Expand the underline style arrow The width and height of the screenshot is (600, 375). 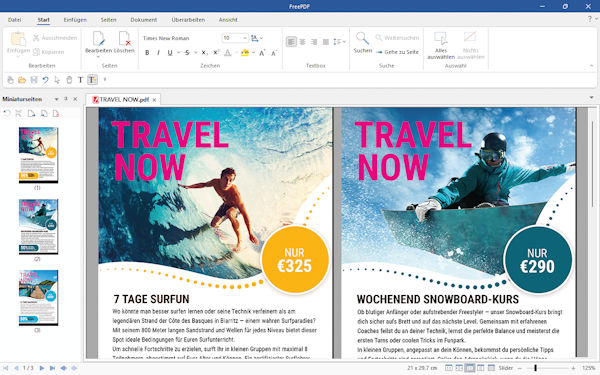tap(178, 53)
